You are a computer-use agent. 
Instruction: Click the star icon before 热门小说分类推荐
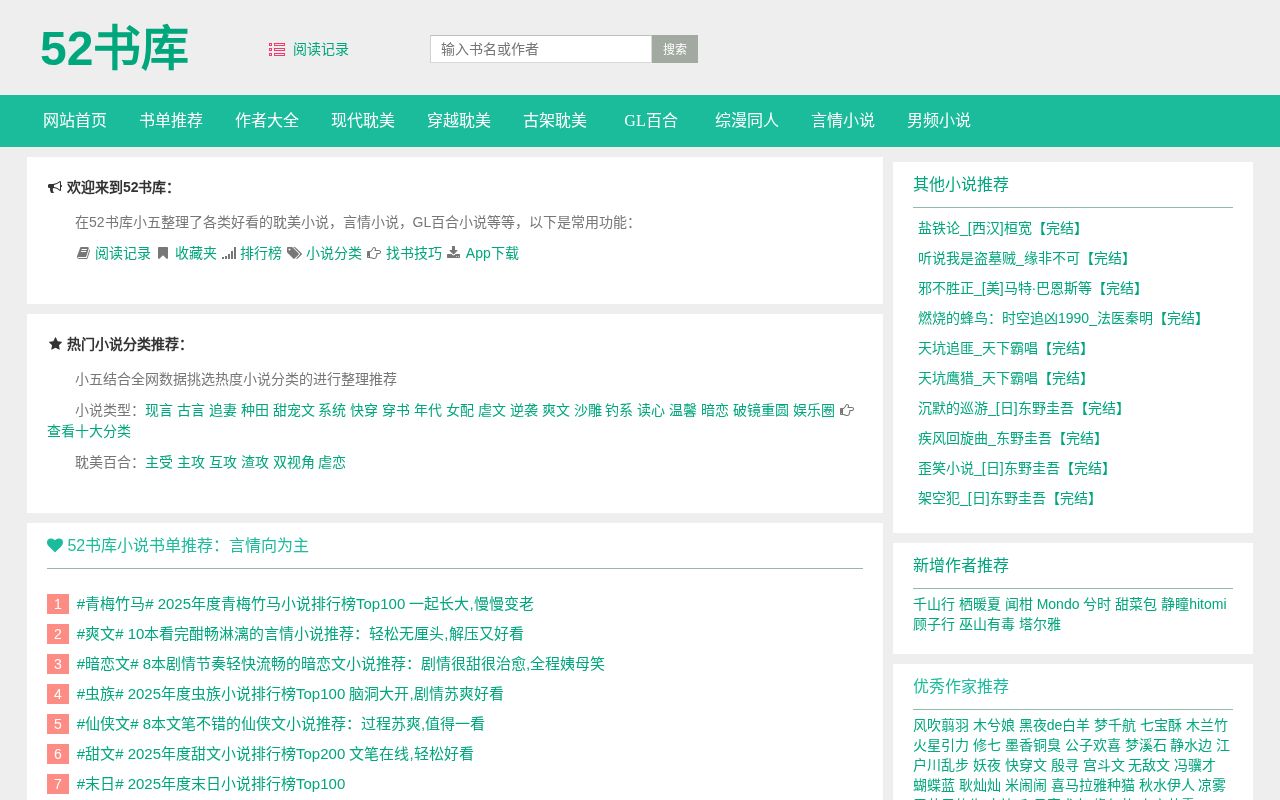[55, 344]
